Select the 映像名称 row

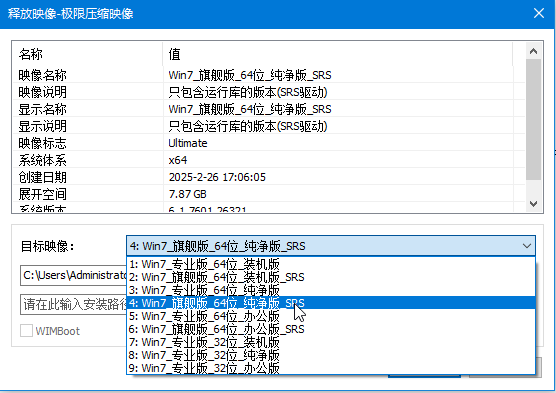[x=269, y=75]
